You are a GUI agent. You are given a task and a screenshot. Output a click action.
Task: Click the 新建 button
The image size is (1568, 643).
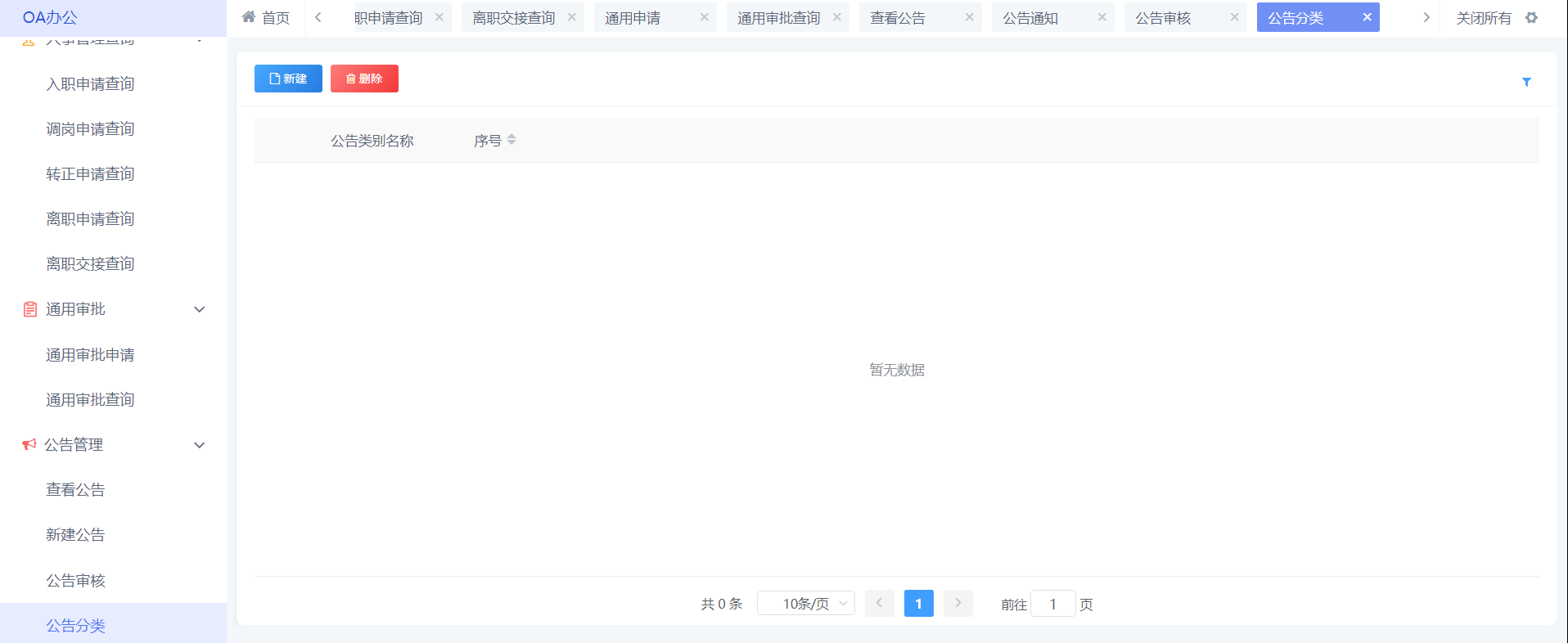[x=288, y=79]
